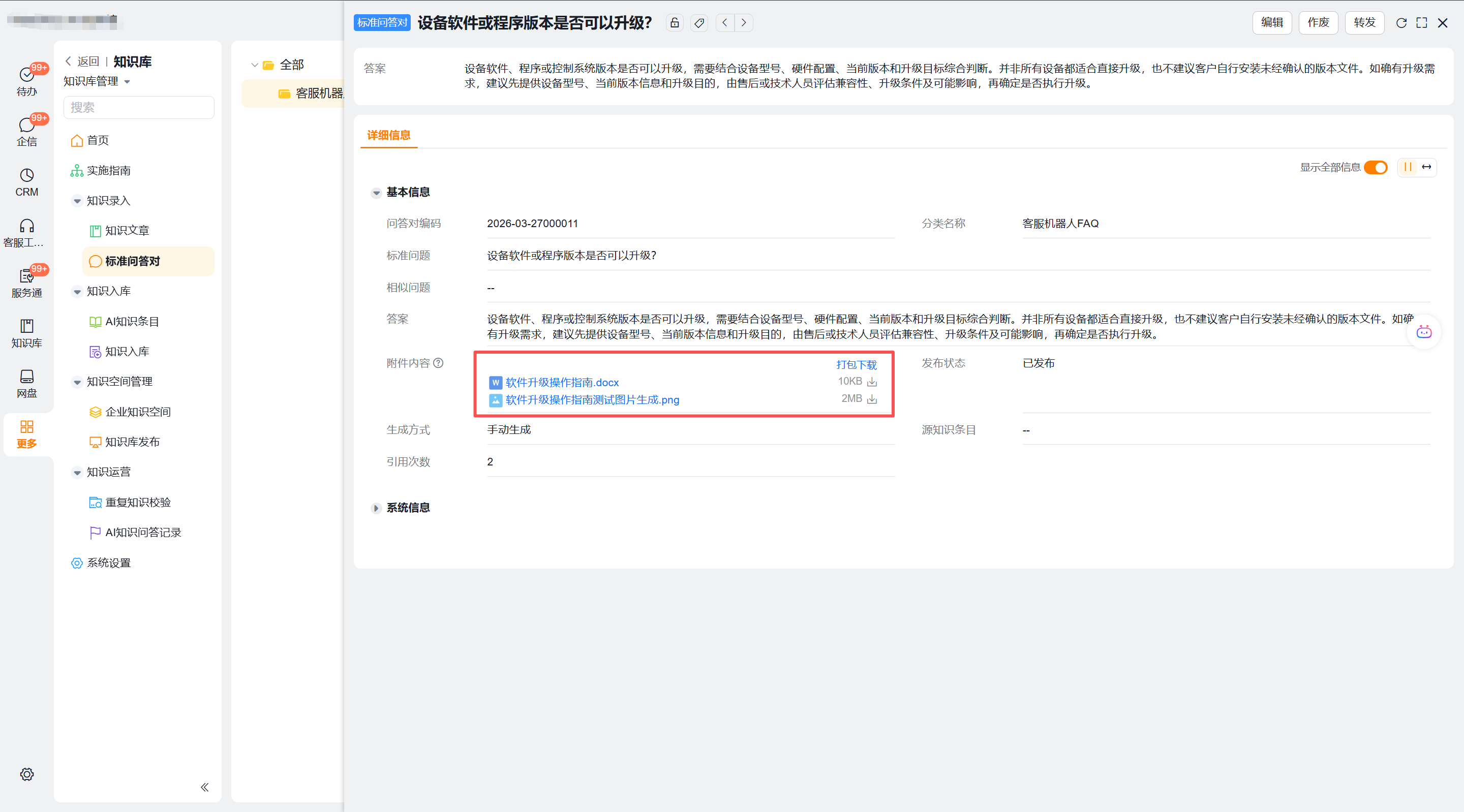
Task: Toggle the 显示全部信息 switch off
Action: (1376, 167)
